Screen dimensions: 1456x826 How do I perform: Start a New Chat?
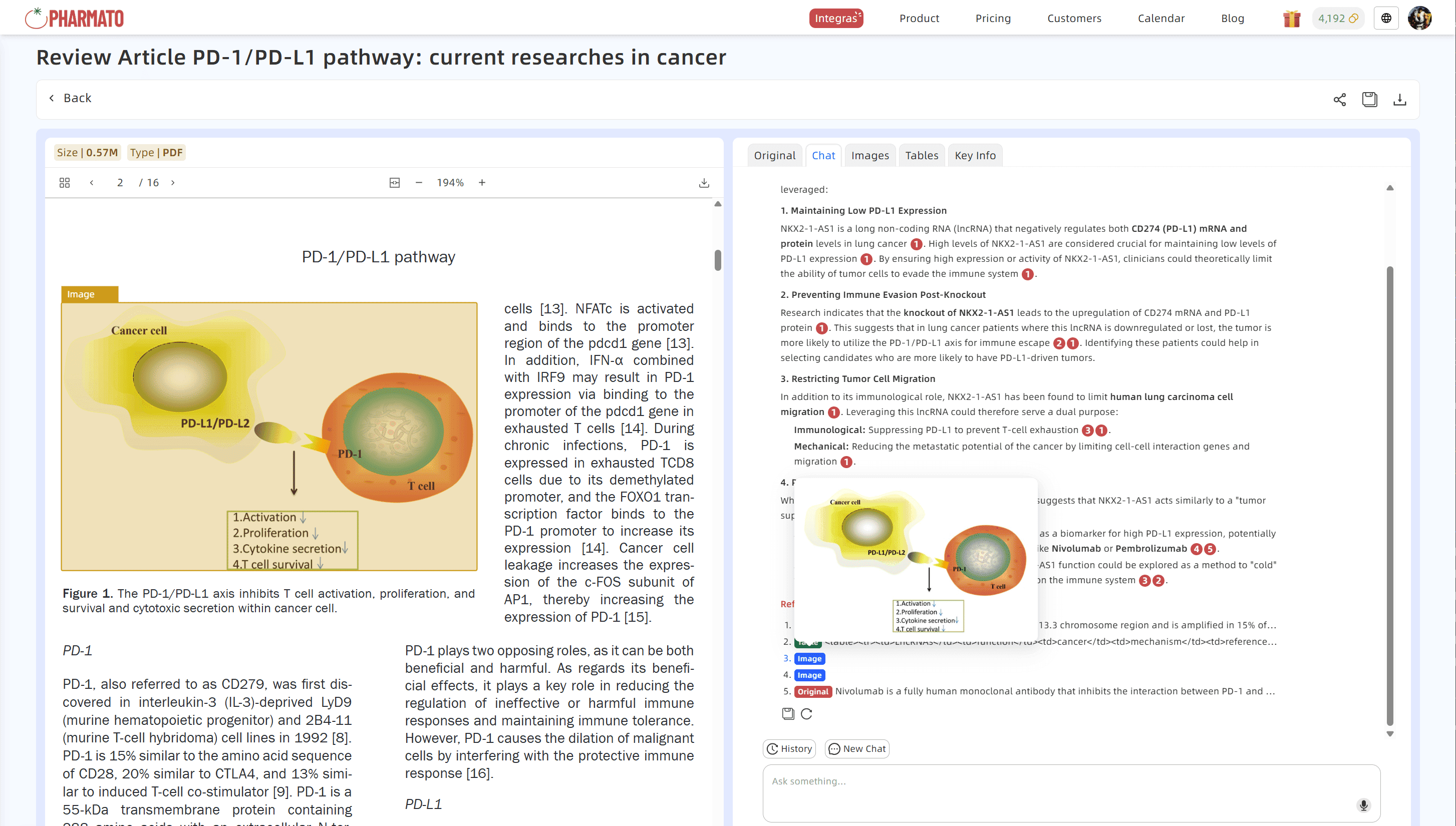857,748
